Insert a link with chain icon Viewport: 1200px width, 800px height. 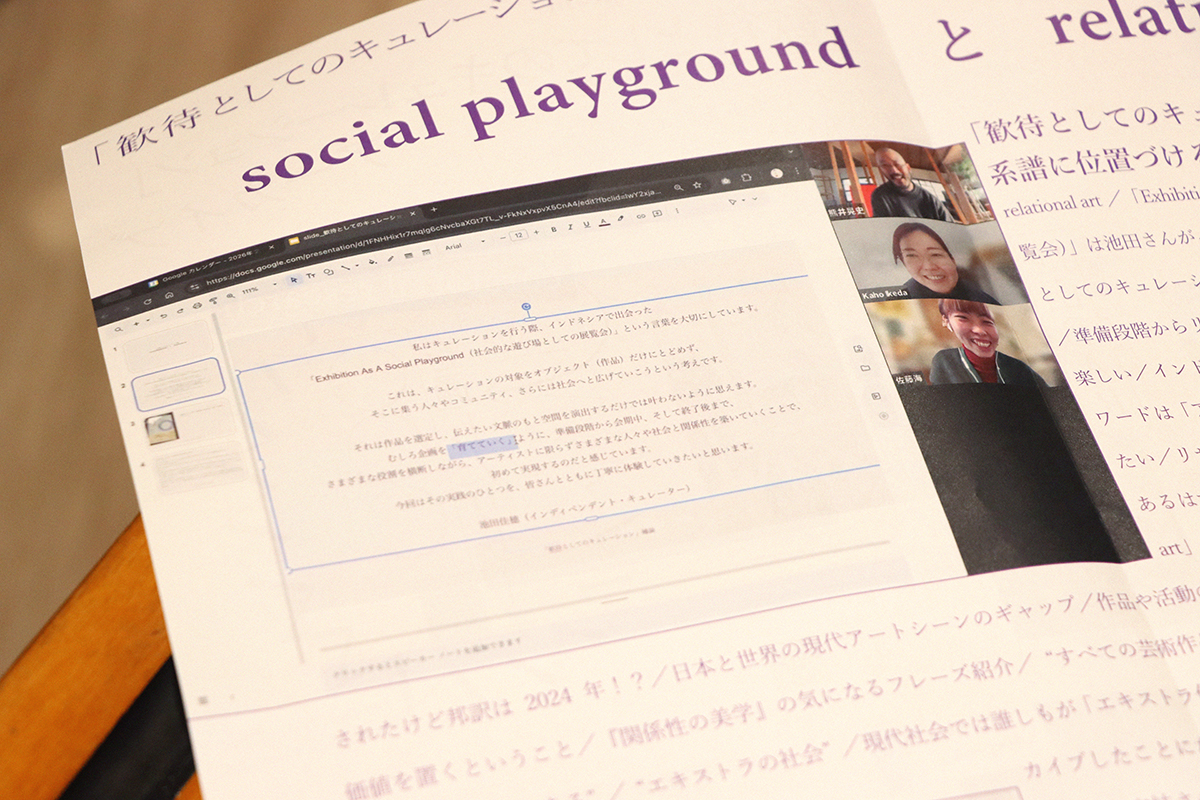tap(641, 216)
